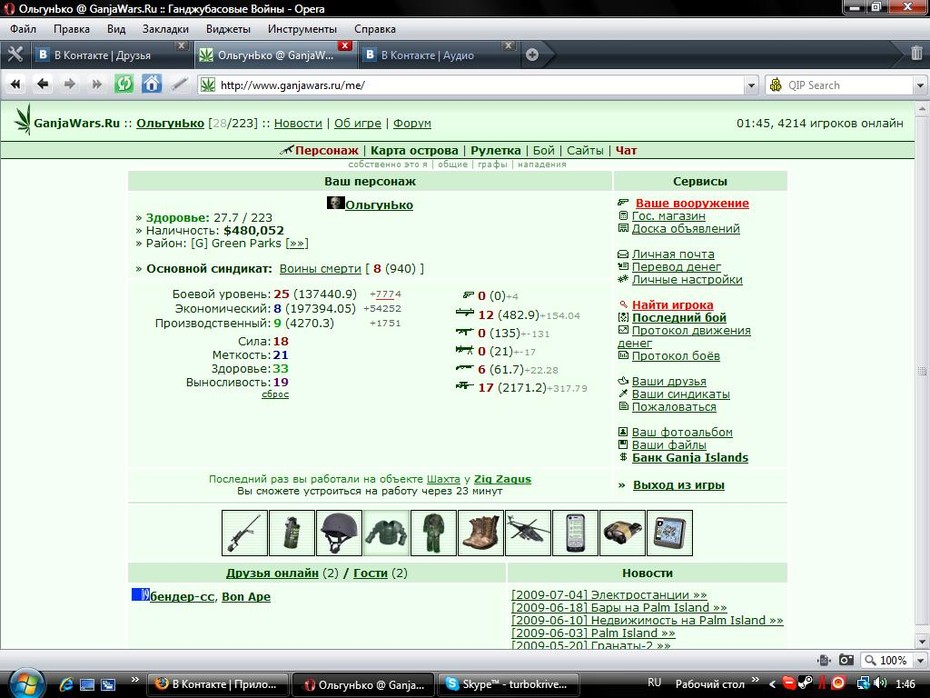This screenshot has height=698, width=930.
Task: Click the browser Forward arrow button
Action: (x=69, y=84)
